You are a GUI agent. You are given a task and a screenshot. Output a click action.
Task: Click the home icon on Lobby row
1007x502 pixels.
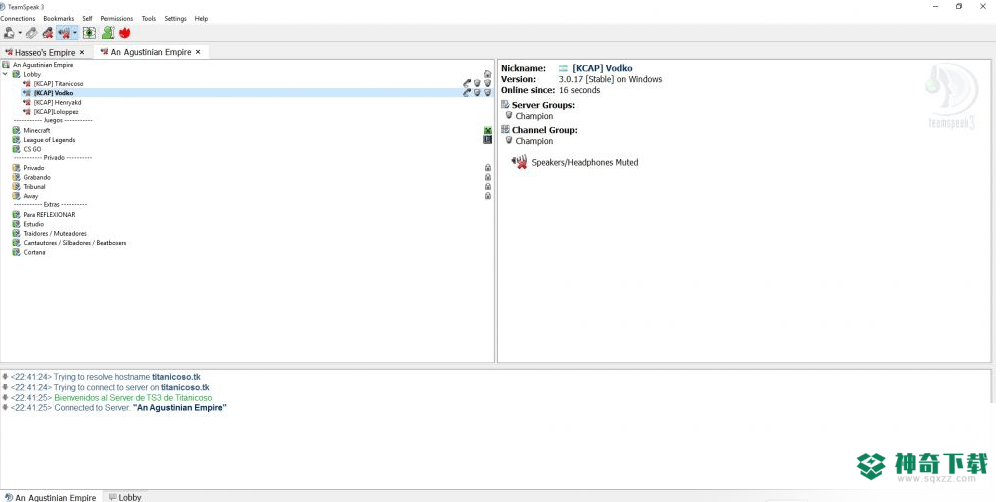pos(487,74)
